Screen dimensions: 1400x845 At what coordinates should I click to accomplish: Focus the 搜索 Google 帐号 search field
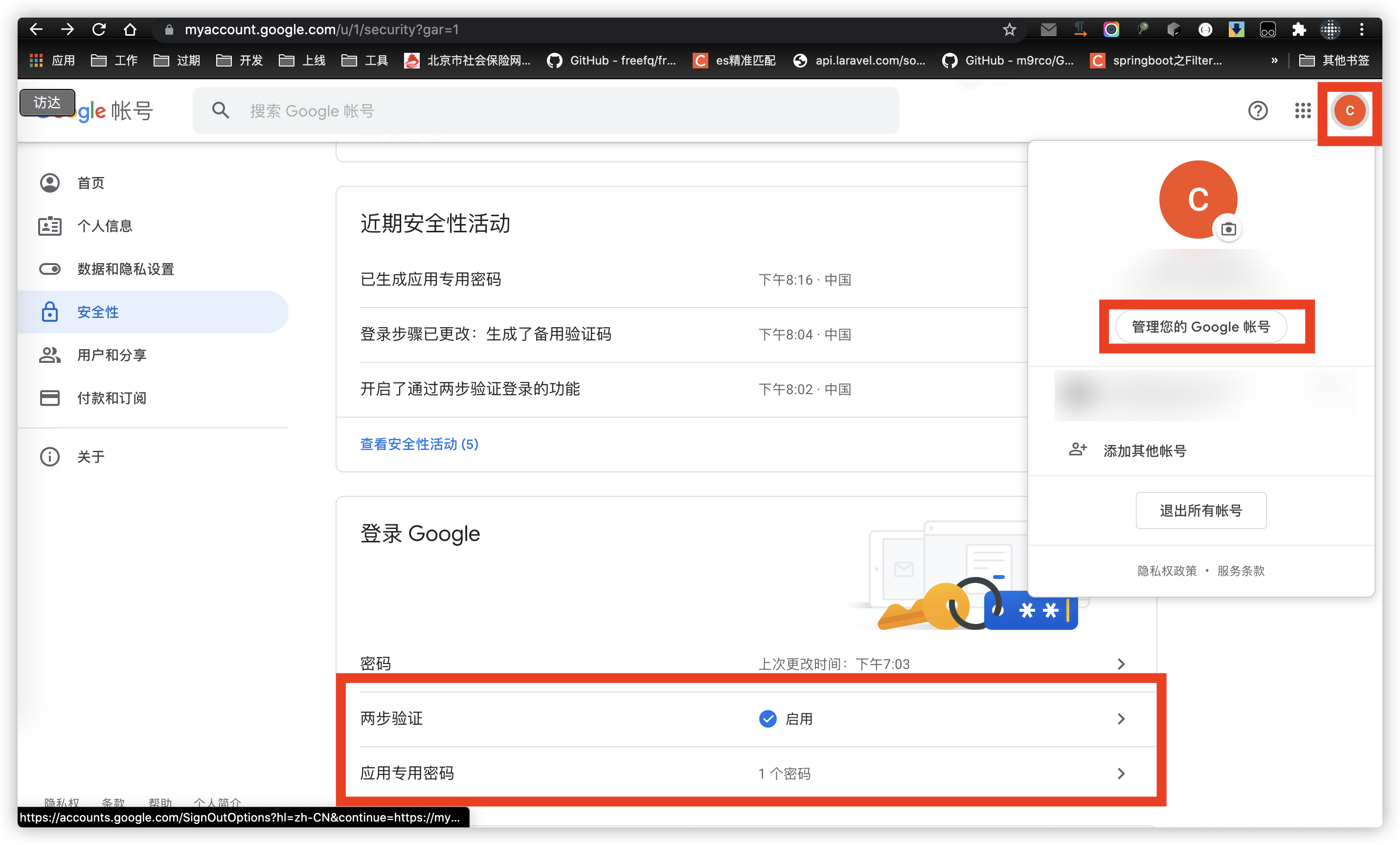point(545,110)
